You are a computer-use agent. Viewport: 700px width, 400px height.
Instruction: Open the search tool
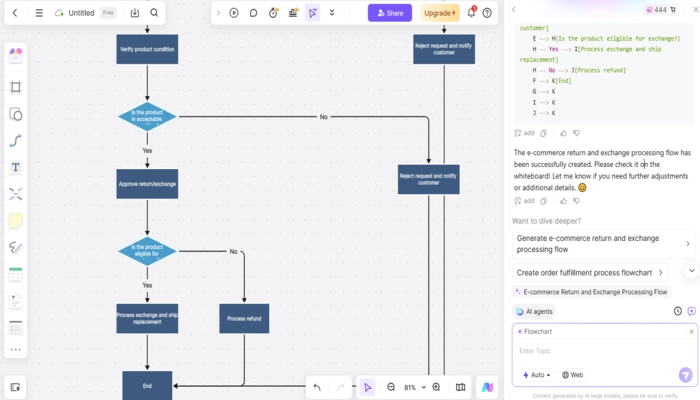[154, 13]
